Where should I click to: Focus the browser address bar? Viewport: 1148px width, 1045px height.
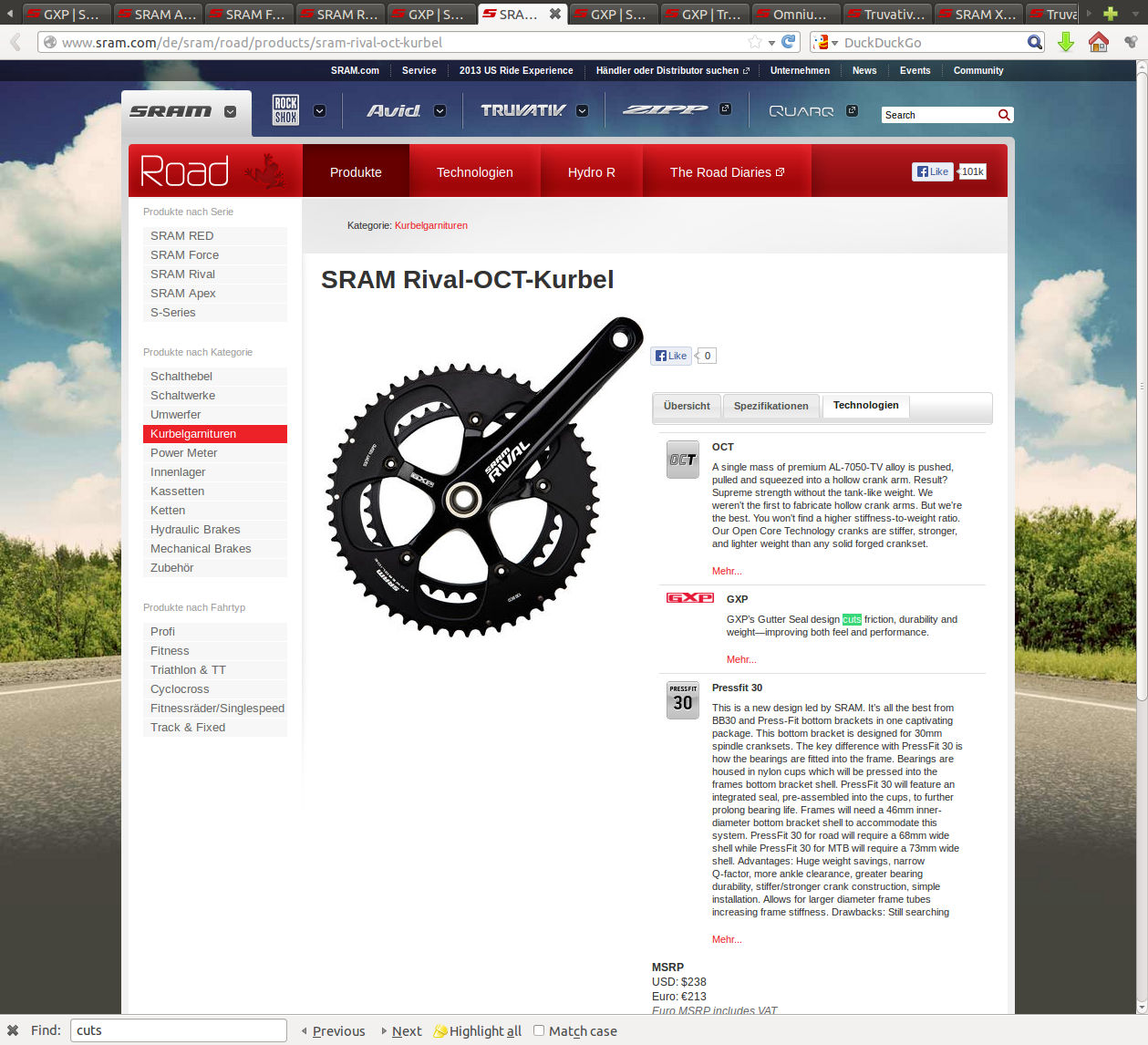coord(401,43)
